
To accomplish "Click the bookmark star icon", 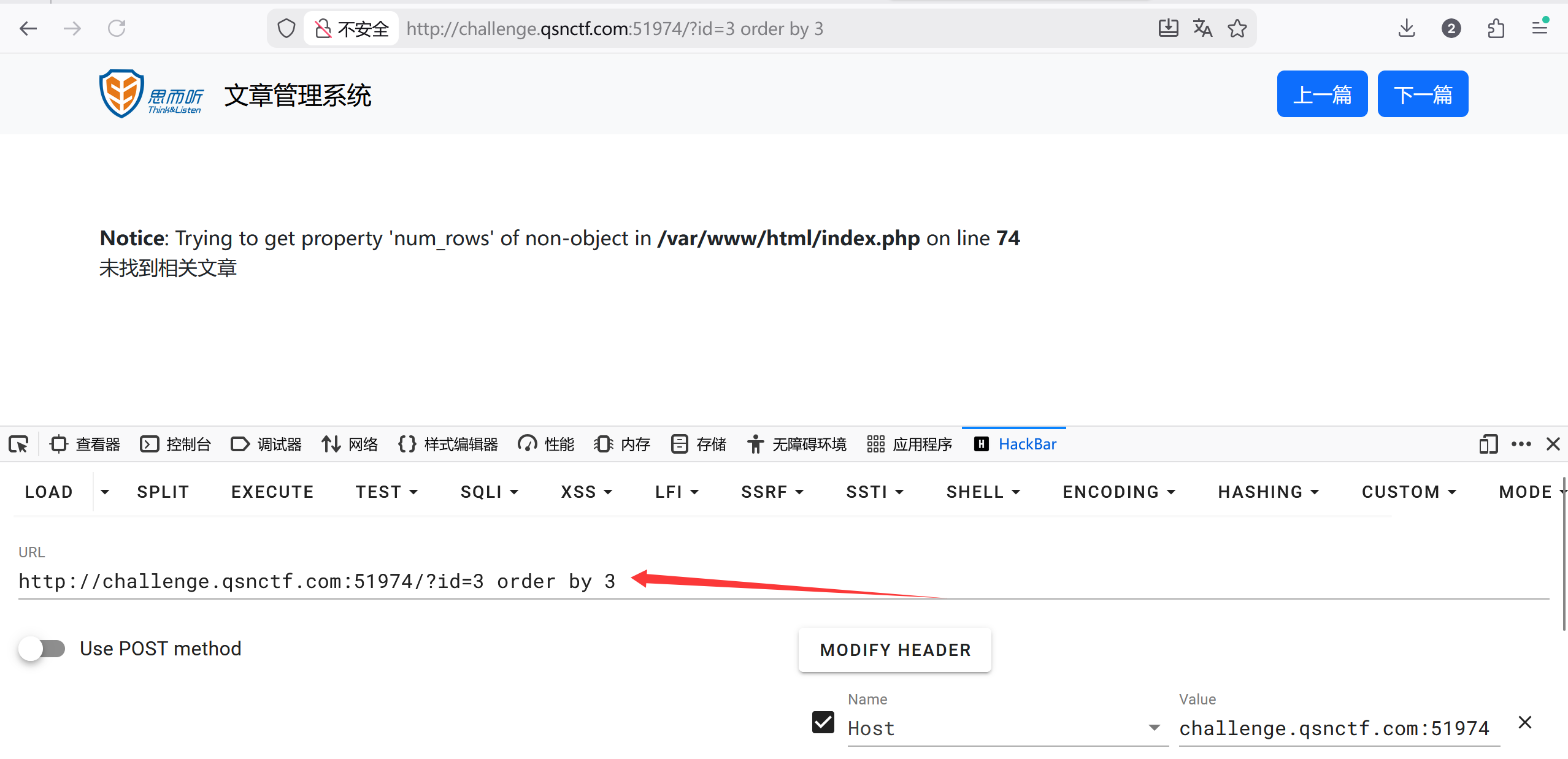I will coord(1237,28).
